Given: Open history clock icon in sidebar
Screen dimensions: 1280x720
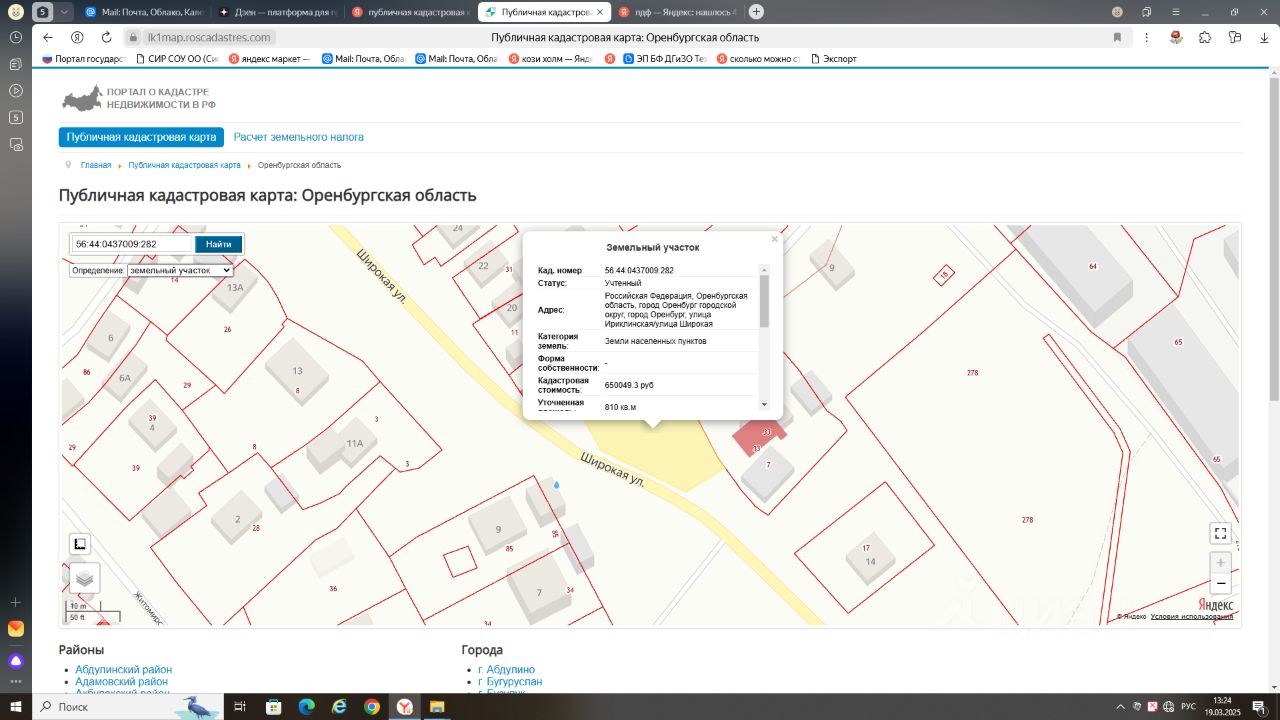Looking at the screenshot, I should point(16,37).
